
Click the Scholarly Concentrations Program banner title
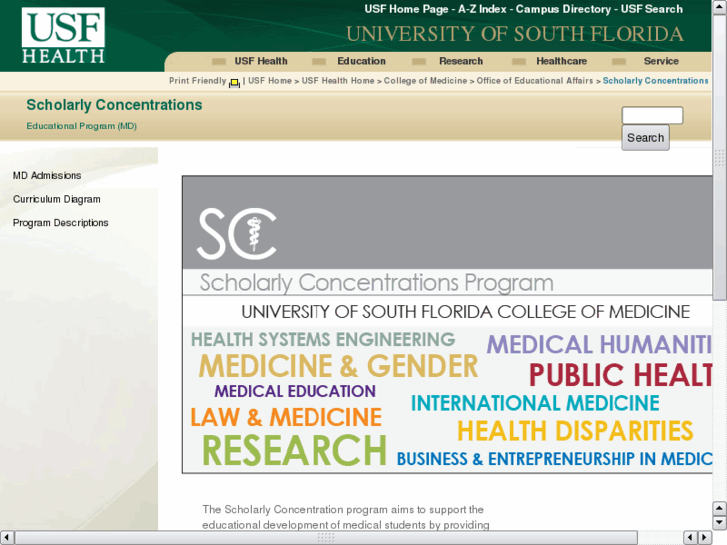click(376, 282)
